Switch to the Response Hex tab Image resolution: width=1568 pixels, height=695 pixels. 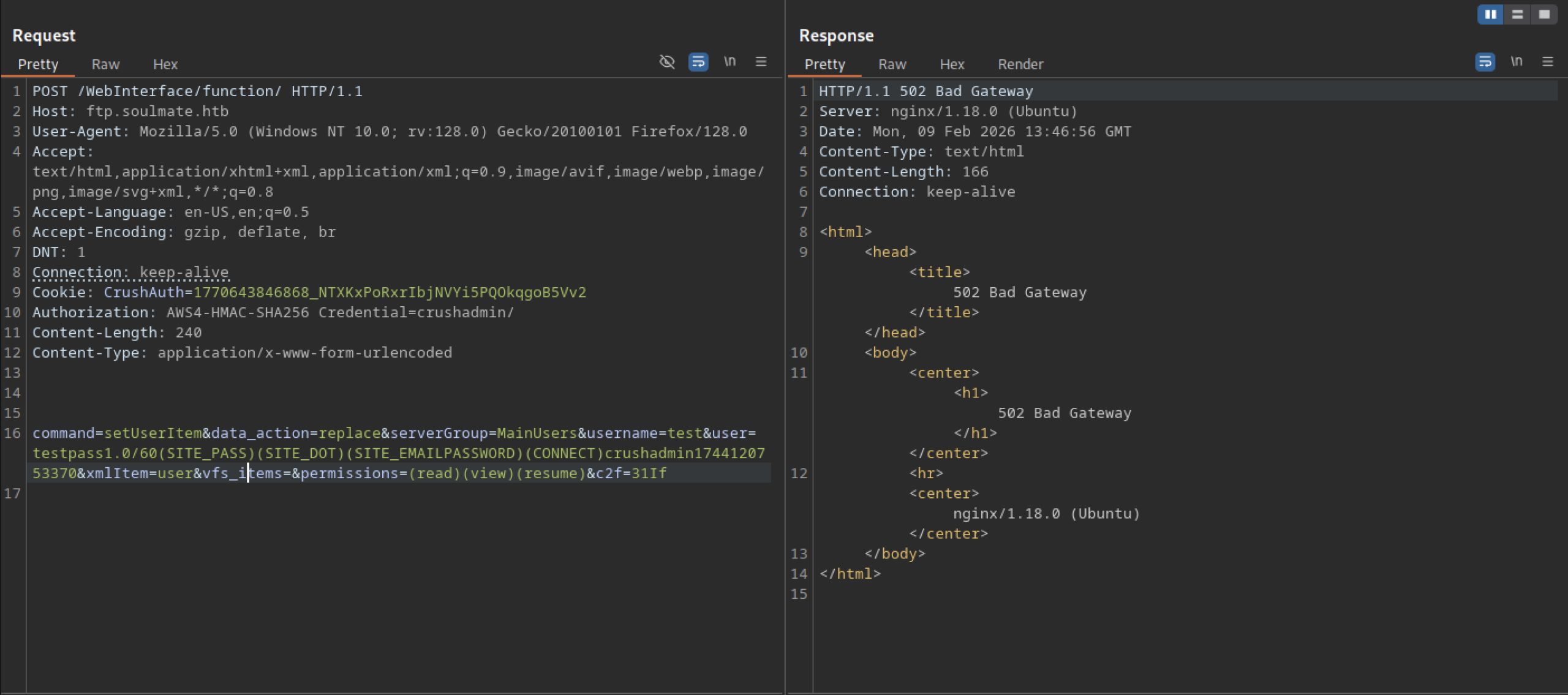coord(951,64)
